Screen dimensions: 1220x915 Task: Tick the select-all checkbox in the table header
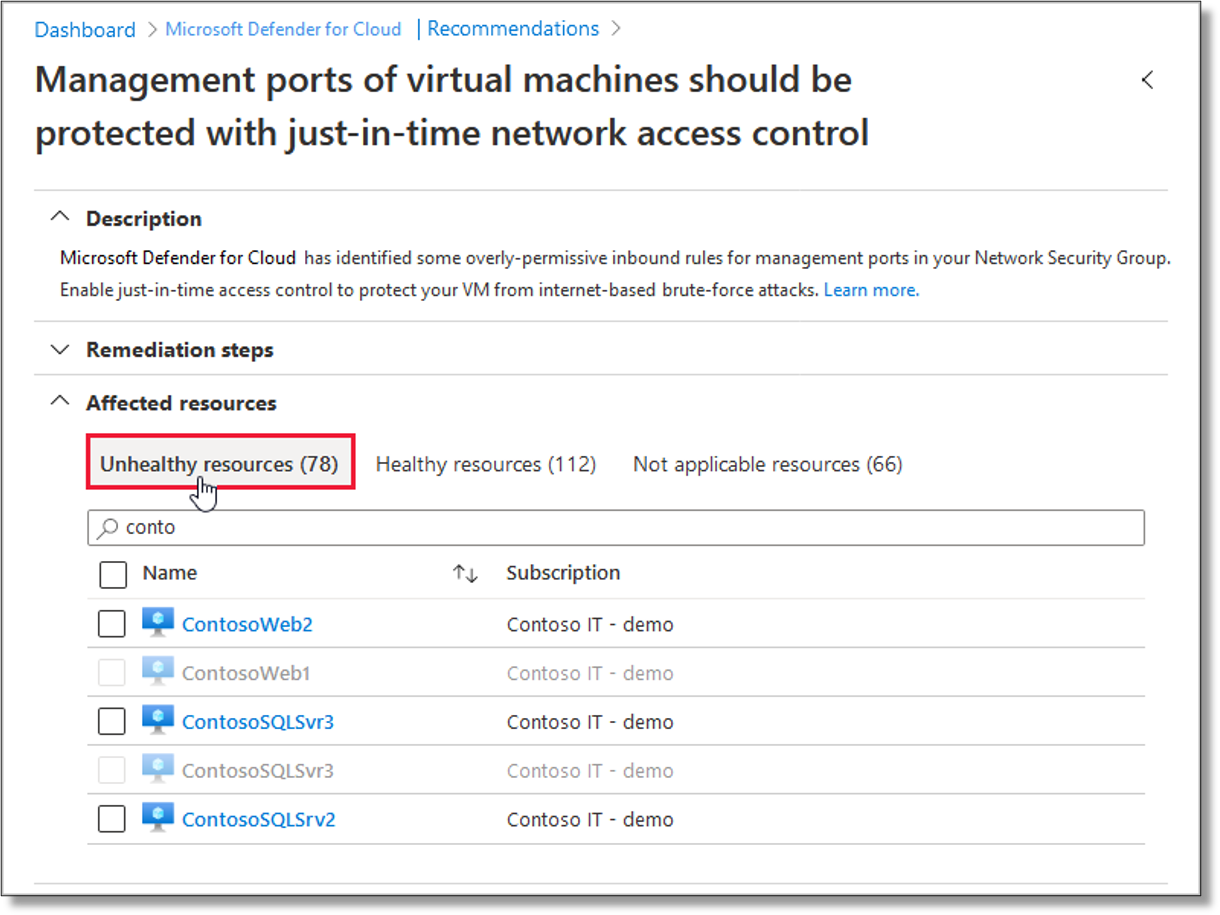point(113,574)
